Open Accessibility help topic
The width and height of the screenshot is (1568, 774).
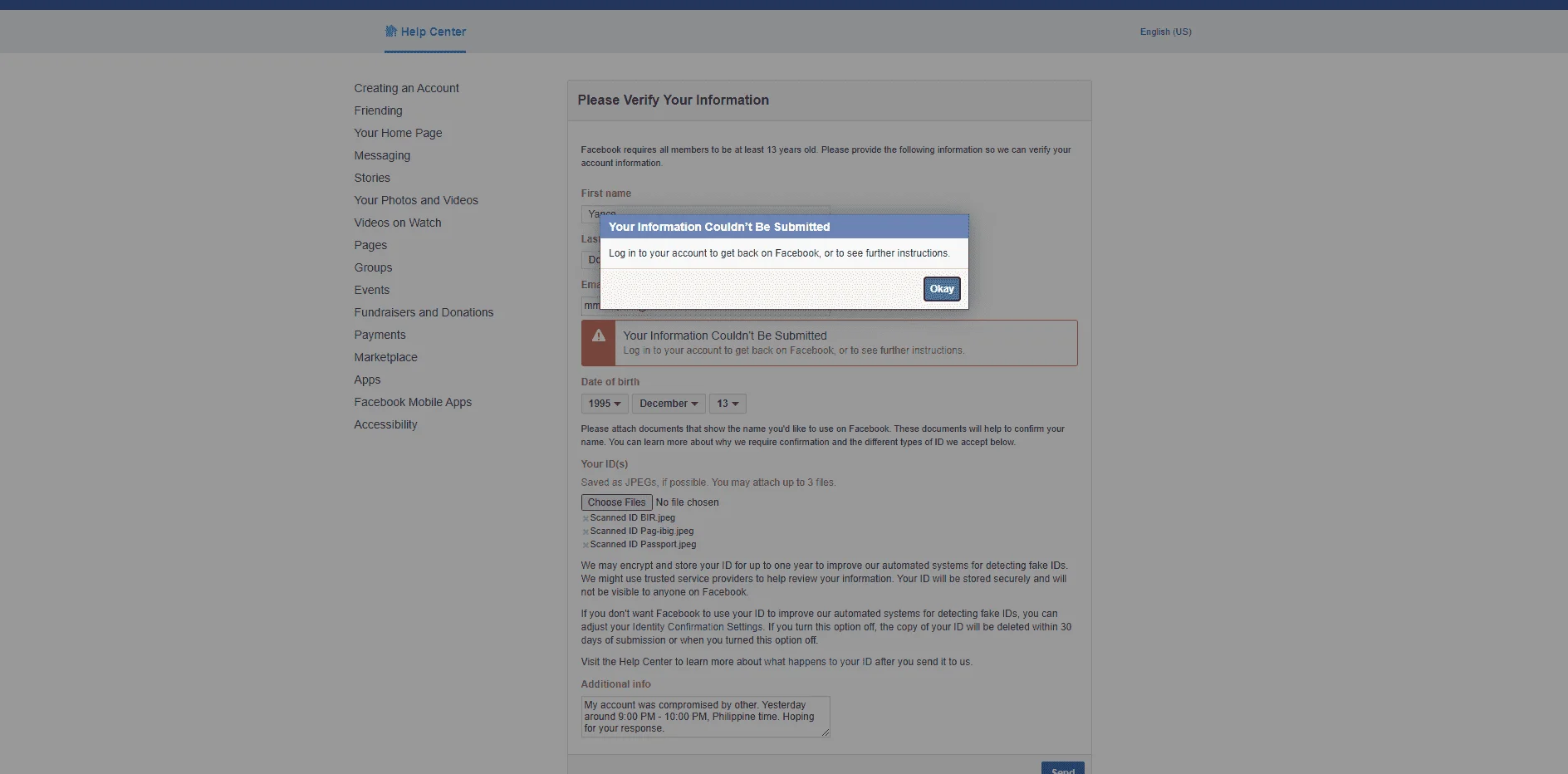click(x=385, y=424)
